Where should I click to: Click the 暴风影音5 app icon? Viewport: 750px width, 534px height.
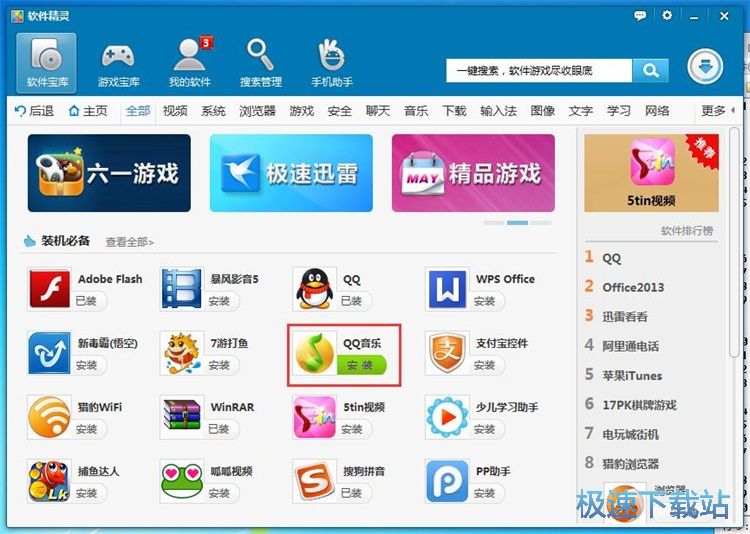point(182,289)
